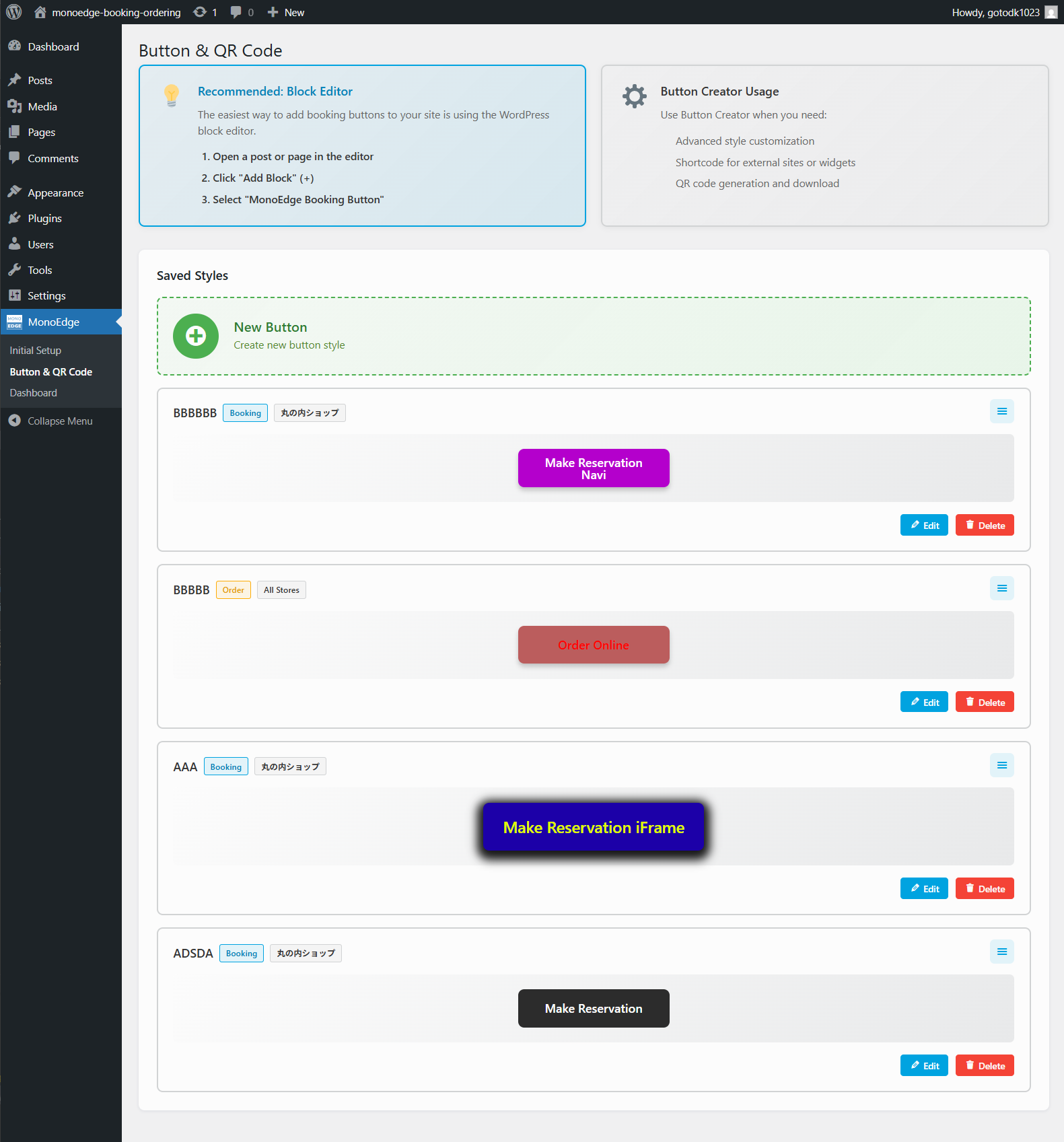This screenshot has height=1142, width=1064.
Task: Open the ADSDA card menu icon
Action: point(1001,952)
